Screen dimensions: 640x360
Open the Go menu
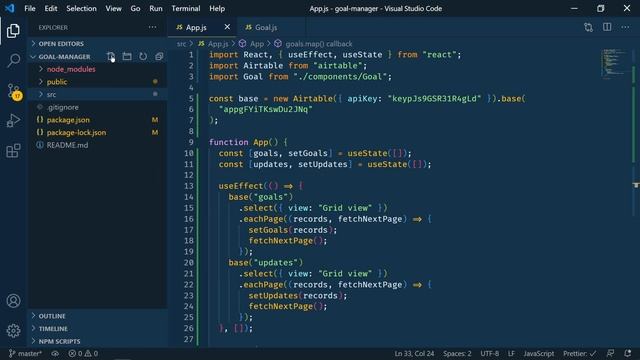click(x=136, y=8)
